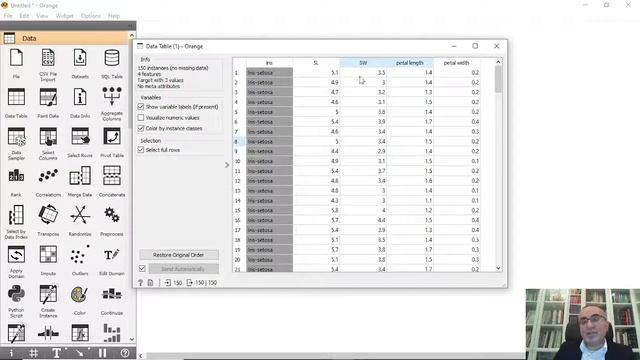This screenshot has width=640, height=360.
Task: Open the Options menu
Action: click(91, 16)
